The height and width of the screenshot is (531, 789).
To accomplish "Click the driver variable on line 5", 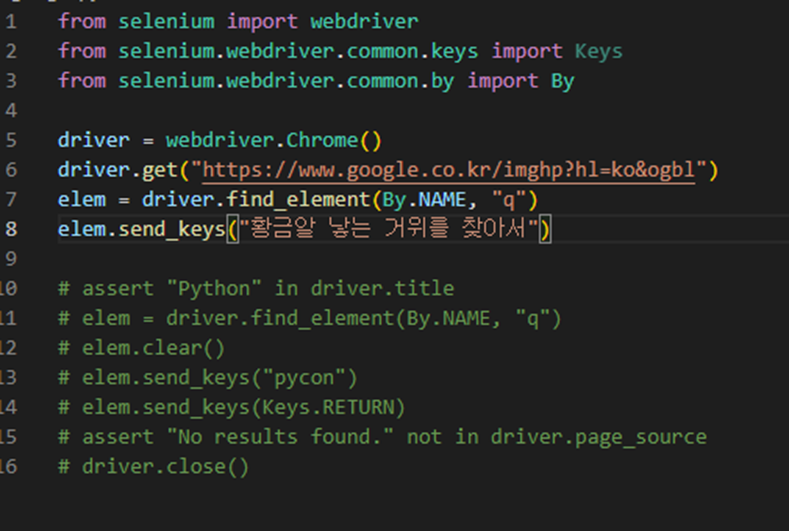I will pyautogui.click(x=94, y=140).
